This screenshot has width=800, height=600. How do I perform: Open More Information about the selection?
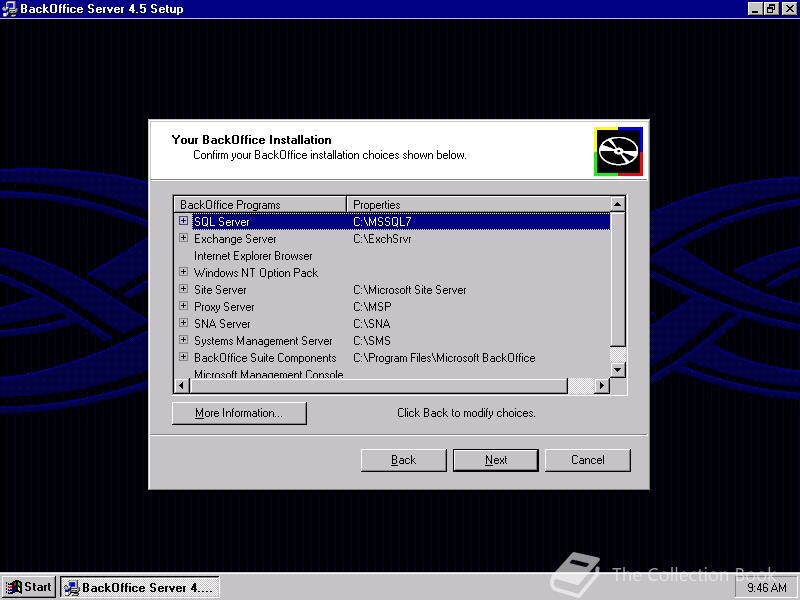pyautogui.click(x=239, y=413)
